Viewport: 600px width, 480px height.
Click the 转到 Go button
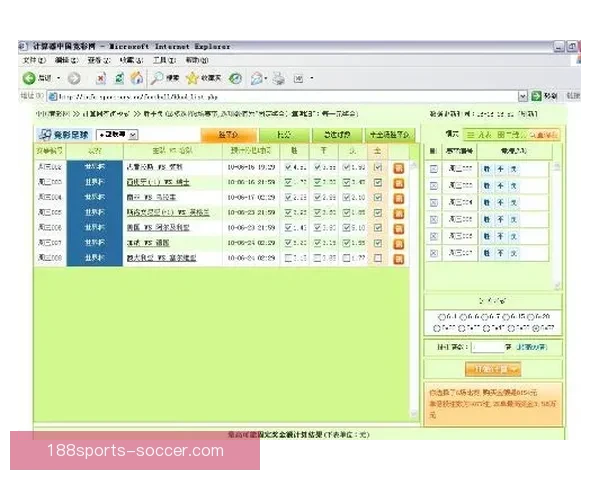545,96
